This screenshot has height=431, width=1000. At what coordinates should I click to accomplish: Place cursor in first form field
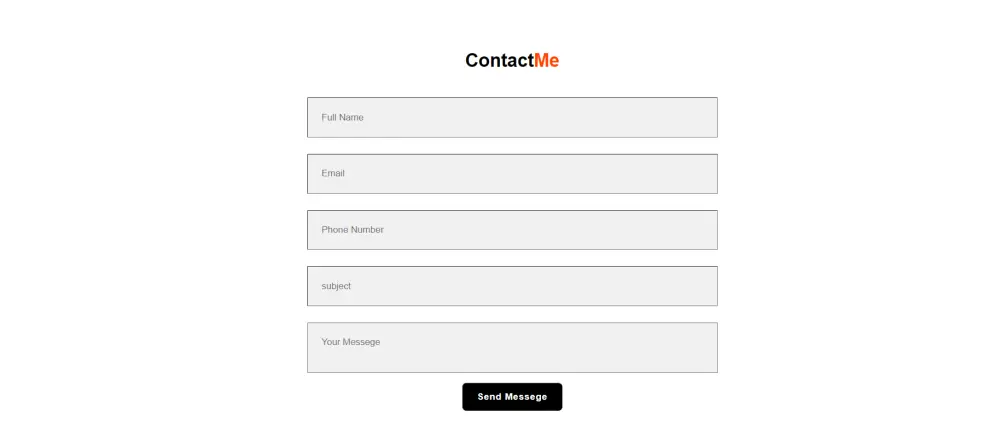(512, 117)
